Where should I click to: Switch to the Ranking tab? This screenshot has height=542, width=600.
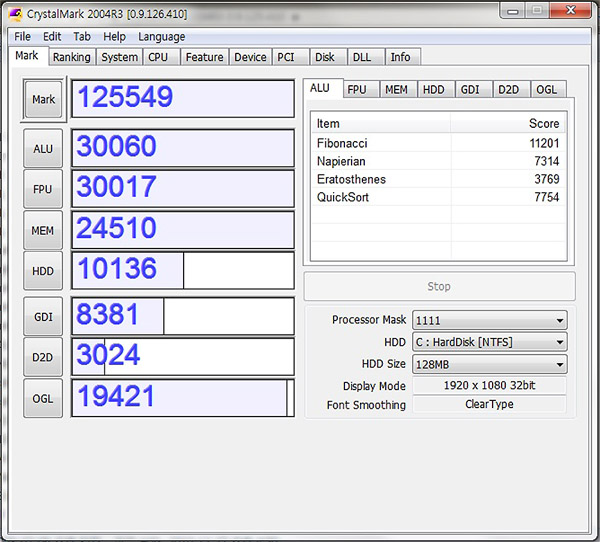[72, 57]
